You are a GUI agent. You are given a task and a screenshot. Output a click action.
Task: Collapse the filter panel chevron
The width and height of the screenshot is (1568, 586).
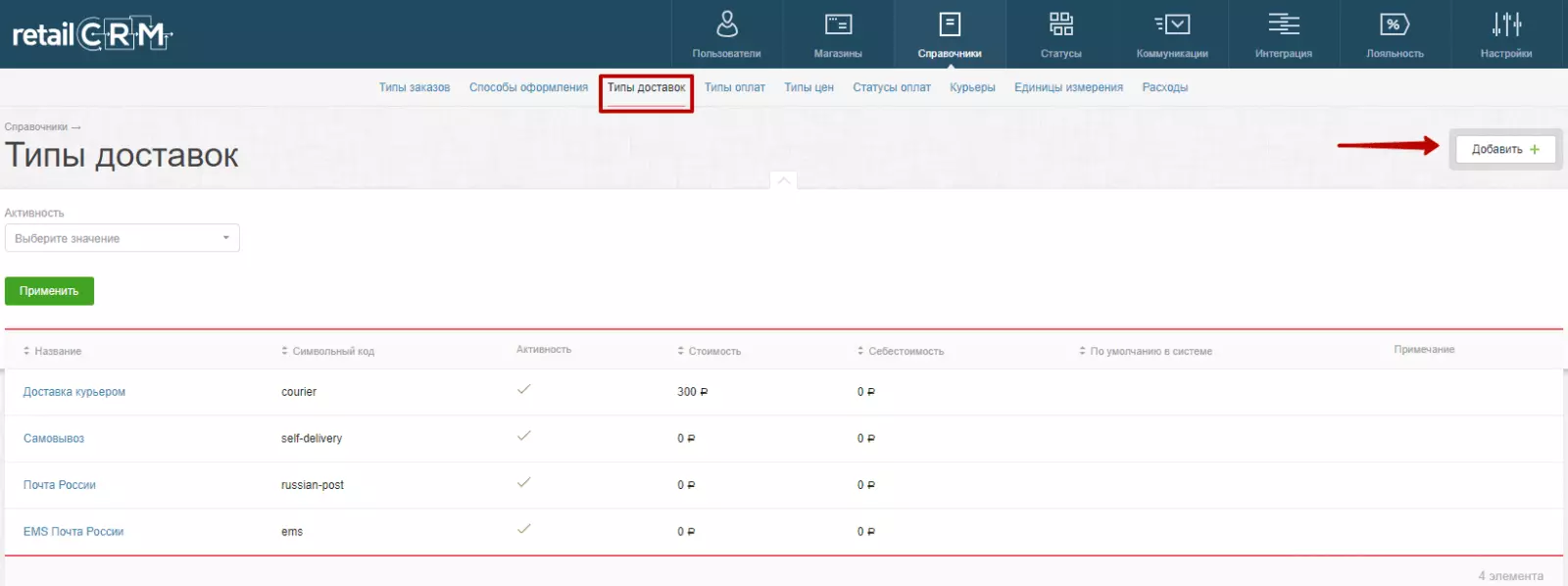(x=783, y=180)
